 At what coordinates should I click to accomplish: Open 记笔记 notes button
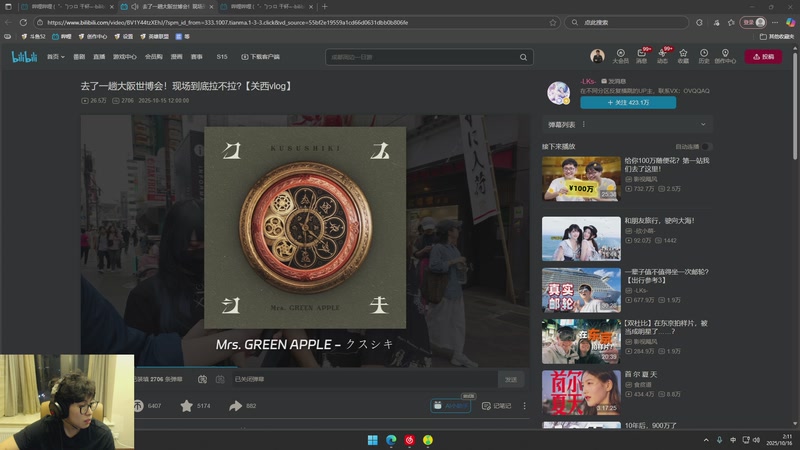[496, 406]
